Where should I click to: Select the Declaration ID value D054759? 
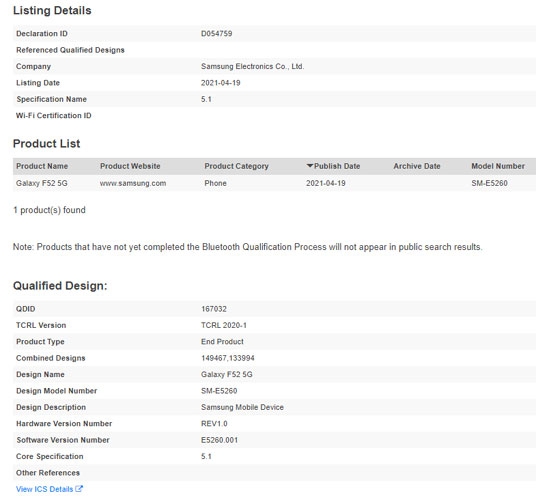(217, 33)
